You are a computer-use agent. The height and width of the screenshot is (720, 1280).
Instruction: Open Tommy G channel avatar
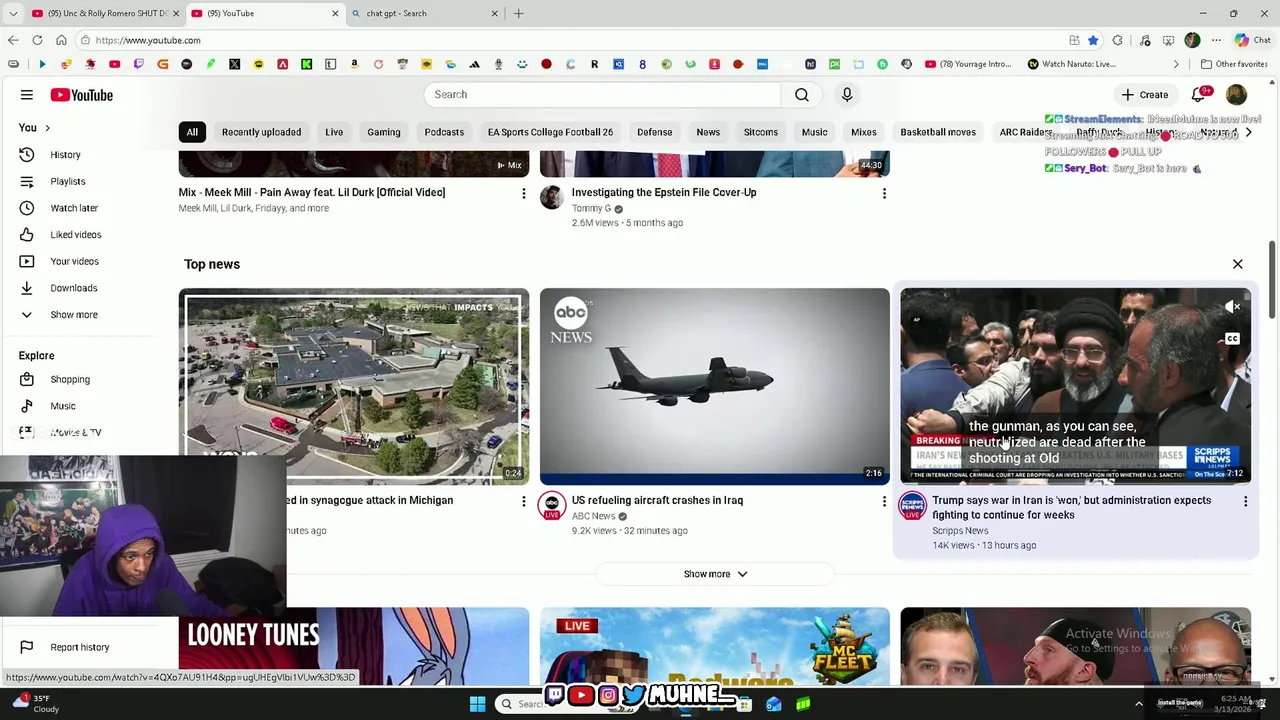point(552,197)
